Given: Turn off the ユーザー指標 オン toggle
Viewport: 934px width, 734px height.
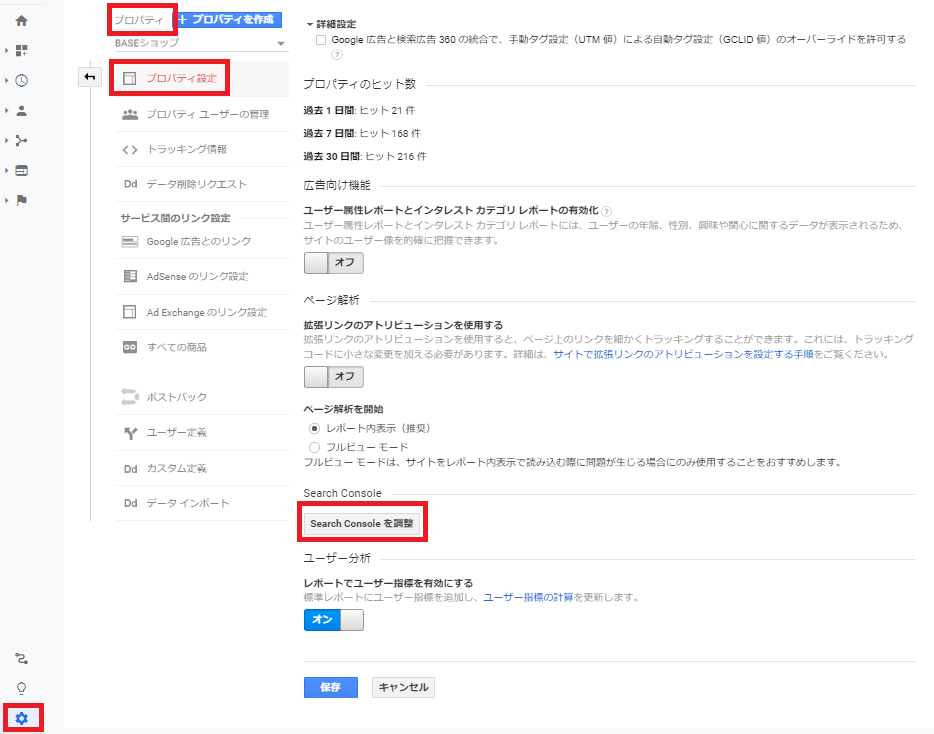Looking at the screenshot, I should (x=333, y=620).
